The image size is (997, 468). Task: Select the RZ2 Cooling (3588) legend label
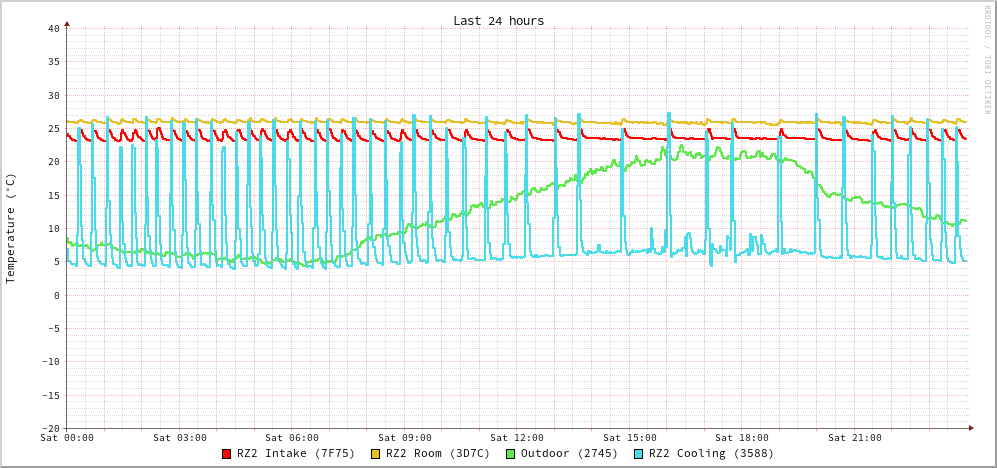click(x=711, y=454)
